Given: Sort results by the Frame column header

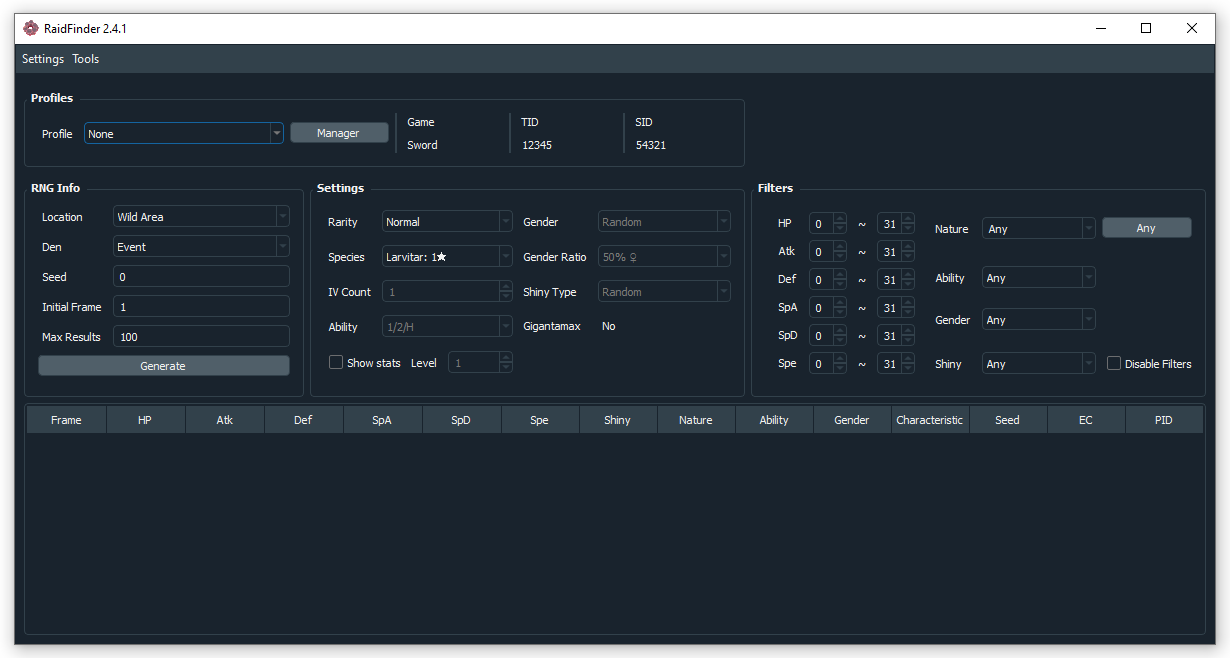Looking at the screenshot, I should click(x=66, y=420).
